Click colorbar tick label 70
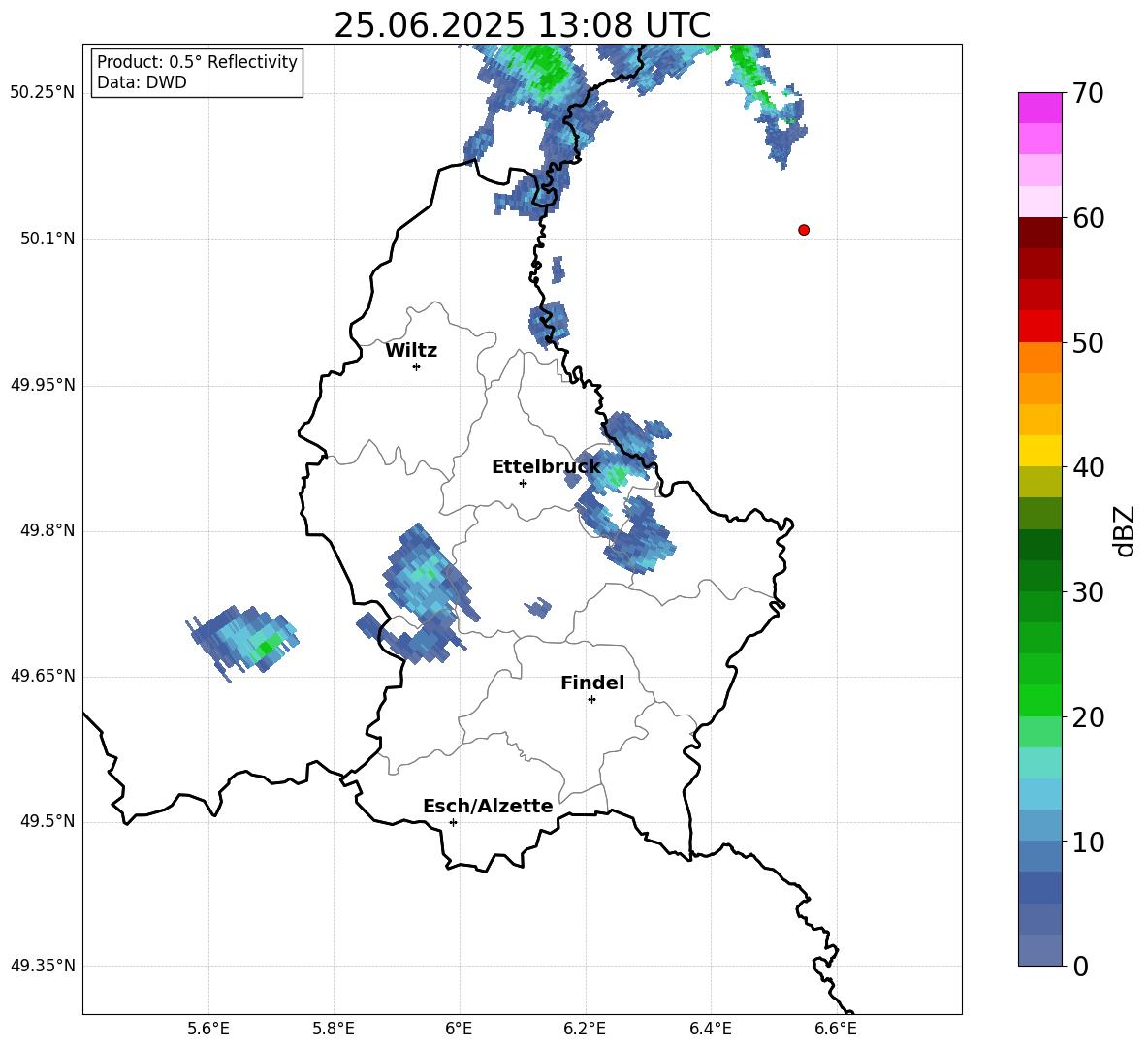The width and height of the screenshot is (1148, 1048). [1088, 94]
